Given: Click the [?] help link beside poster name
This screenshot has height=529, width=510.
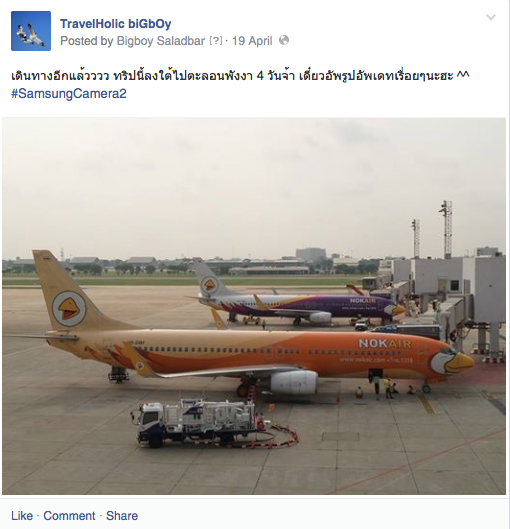Looking at the screenshot, I should point(216,41).
